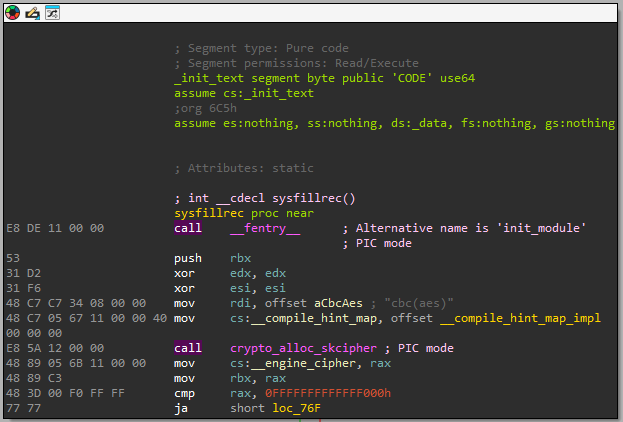
Task: Select the xor edx, edx instruction
Action: (x=230, y=273)
